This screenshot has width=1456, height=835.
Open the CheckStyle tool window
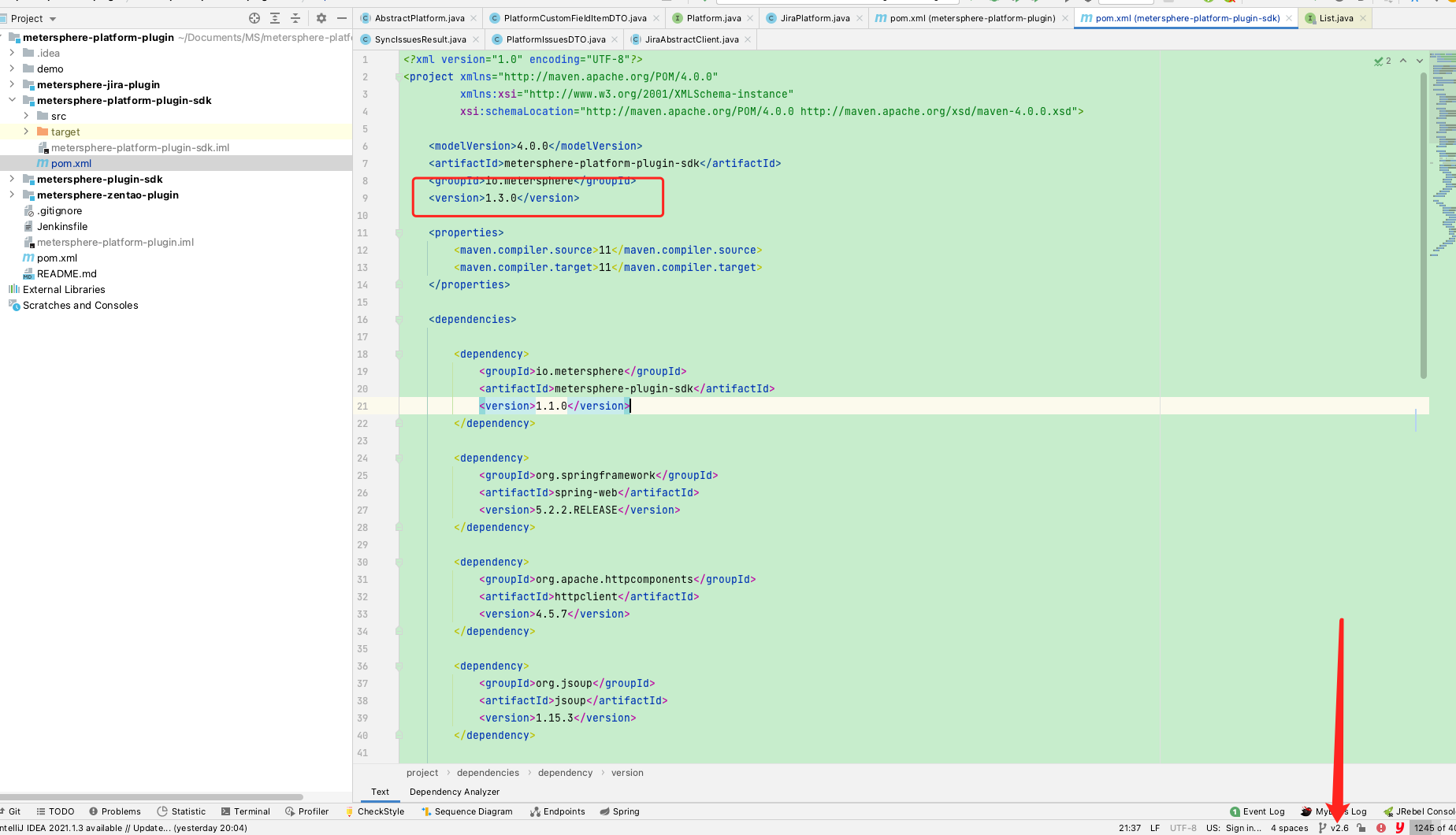tap(374, 811)
